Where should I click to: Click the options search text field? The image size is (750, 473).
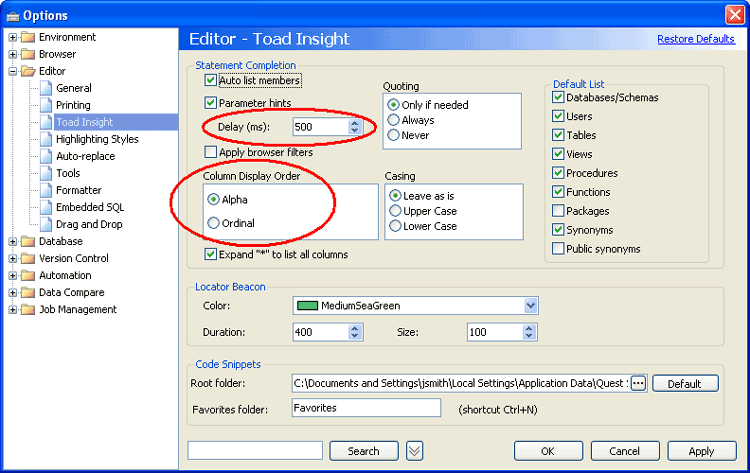255,451
